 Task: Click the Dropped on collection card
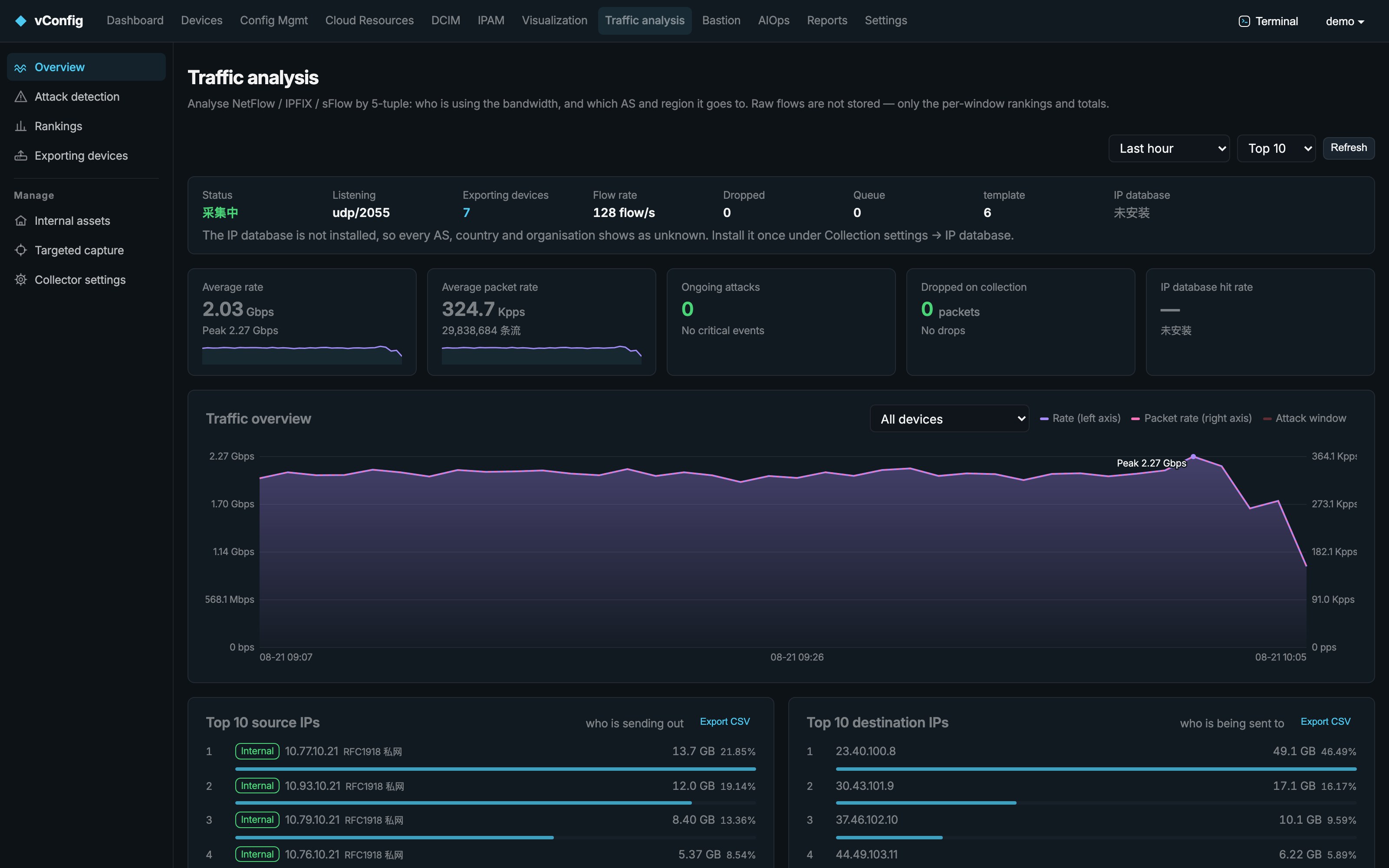[x=1020, y=322]
